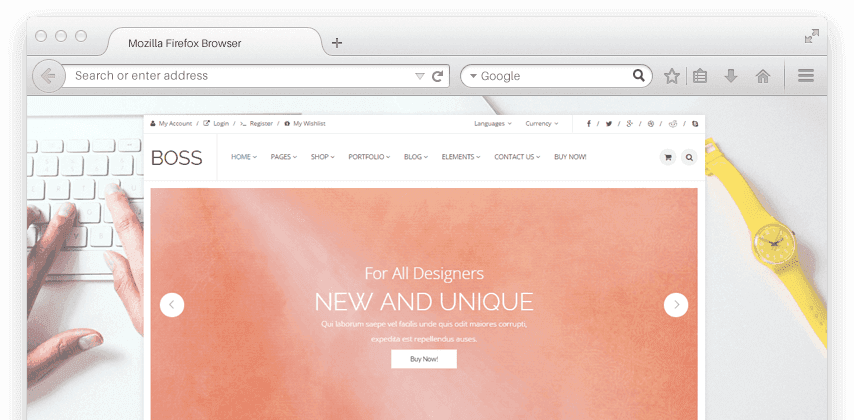This screenshot has width=854, height=420.
Task: Open the SHOP navigation menu
Action: click(323, 157)
